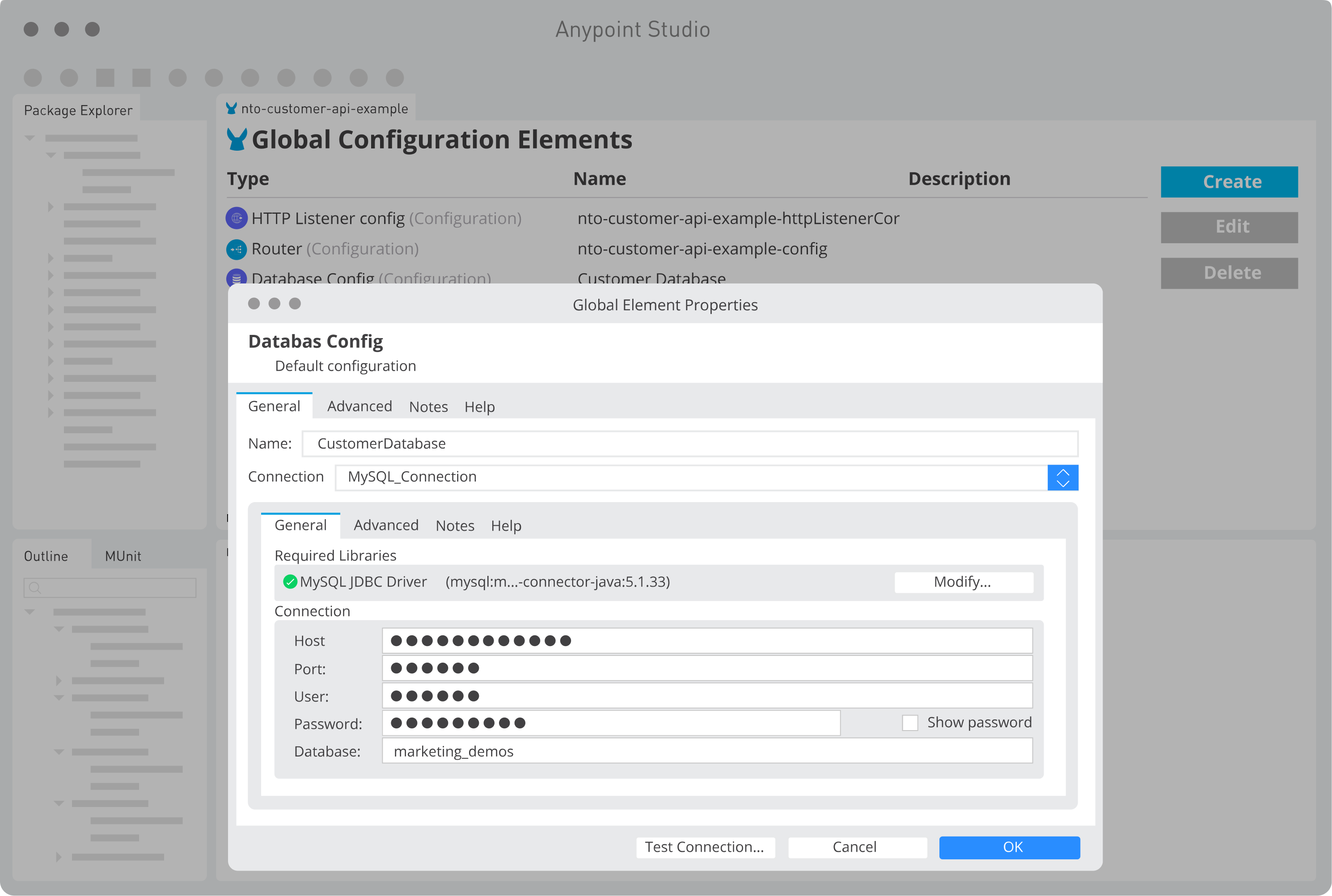Confirm the dialog with OK
The width and height of the screenshot is (1332, 896).
1010,847
